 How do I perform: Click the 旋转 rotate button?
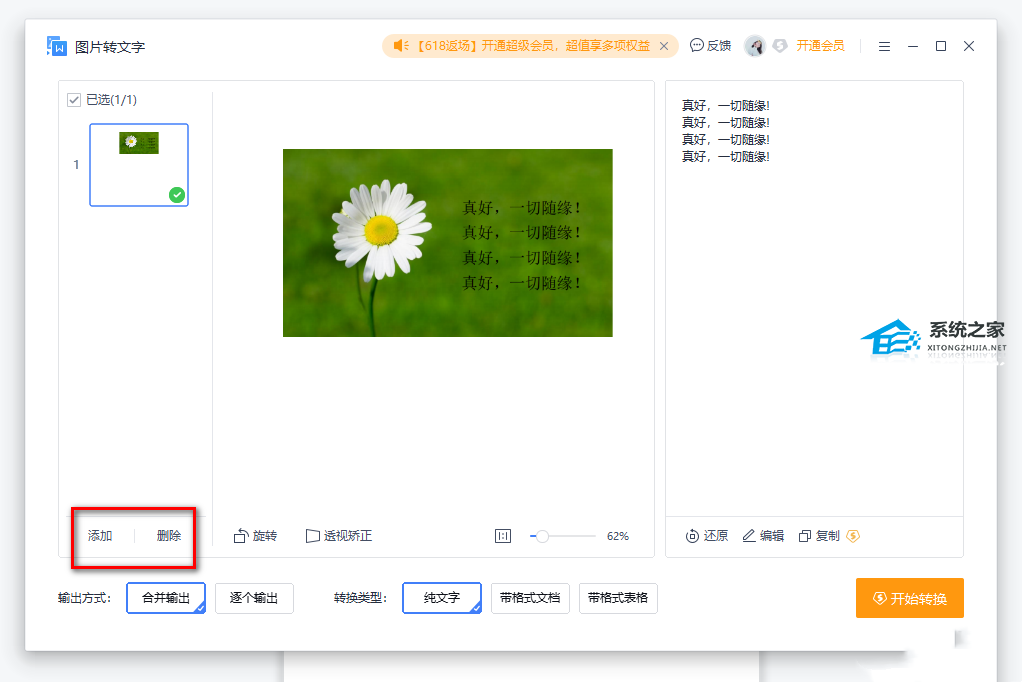(256, 536)
